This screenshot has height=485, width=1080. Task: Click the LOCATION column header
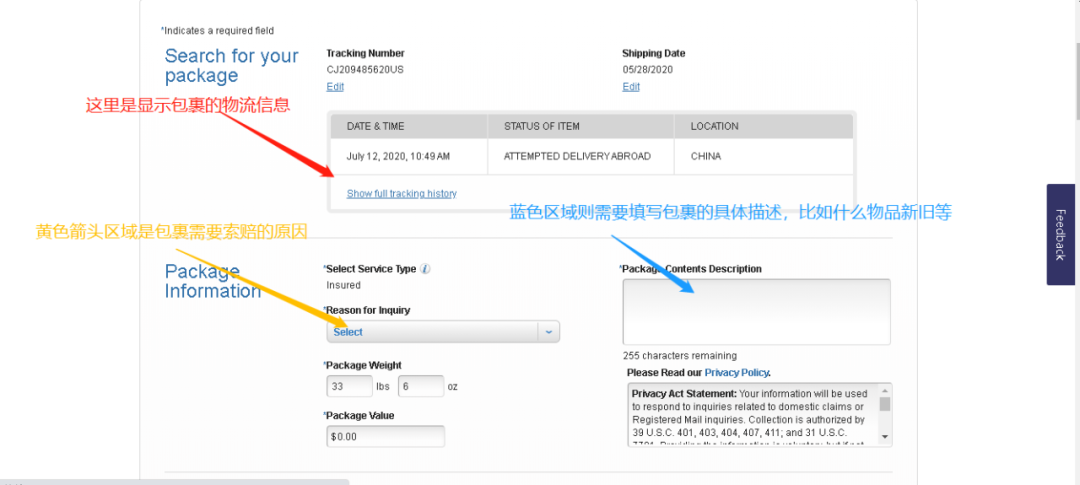coord(764,127)
